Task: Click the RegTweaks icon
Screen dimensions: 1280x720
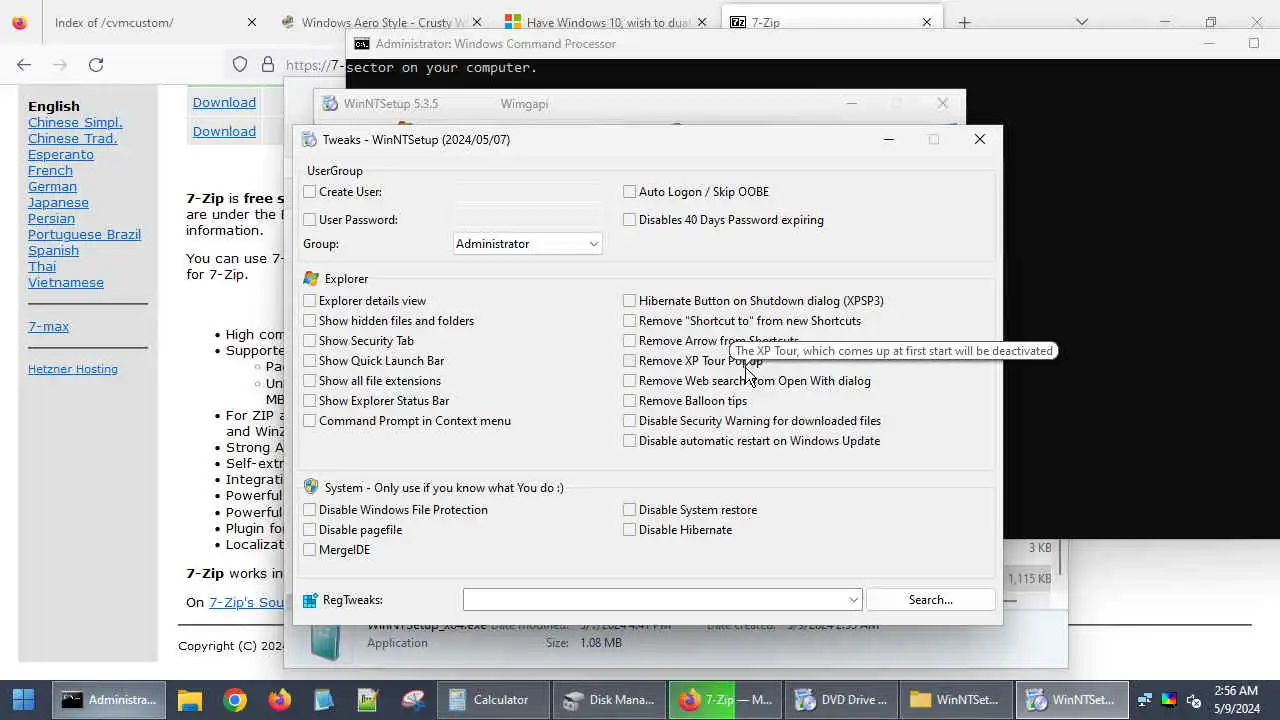Action: (x=310, y=600)
